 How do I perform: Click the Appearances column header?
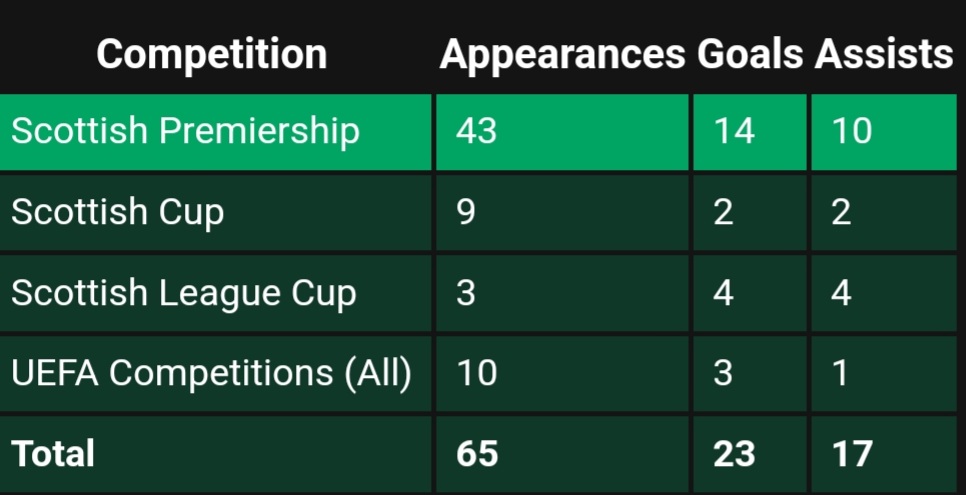click(562, 55)
